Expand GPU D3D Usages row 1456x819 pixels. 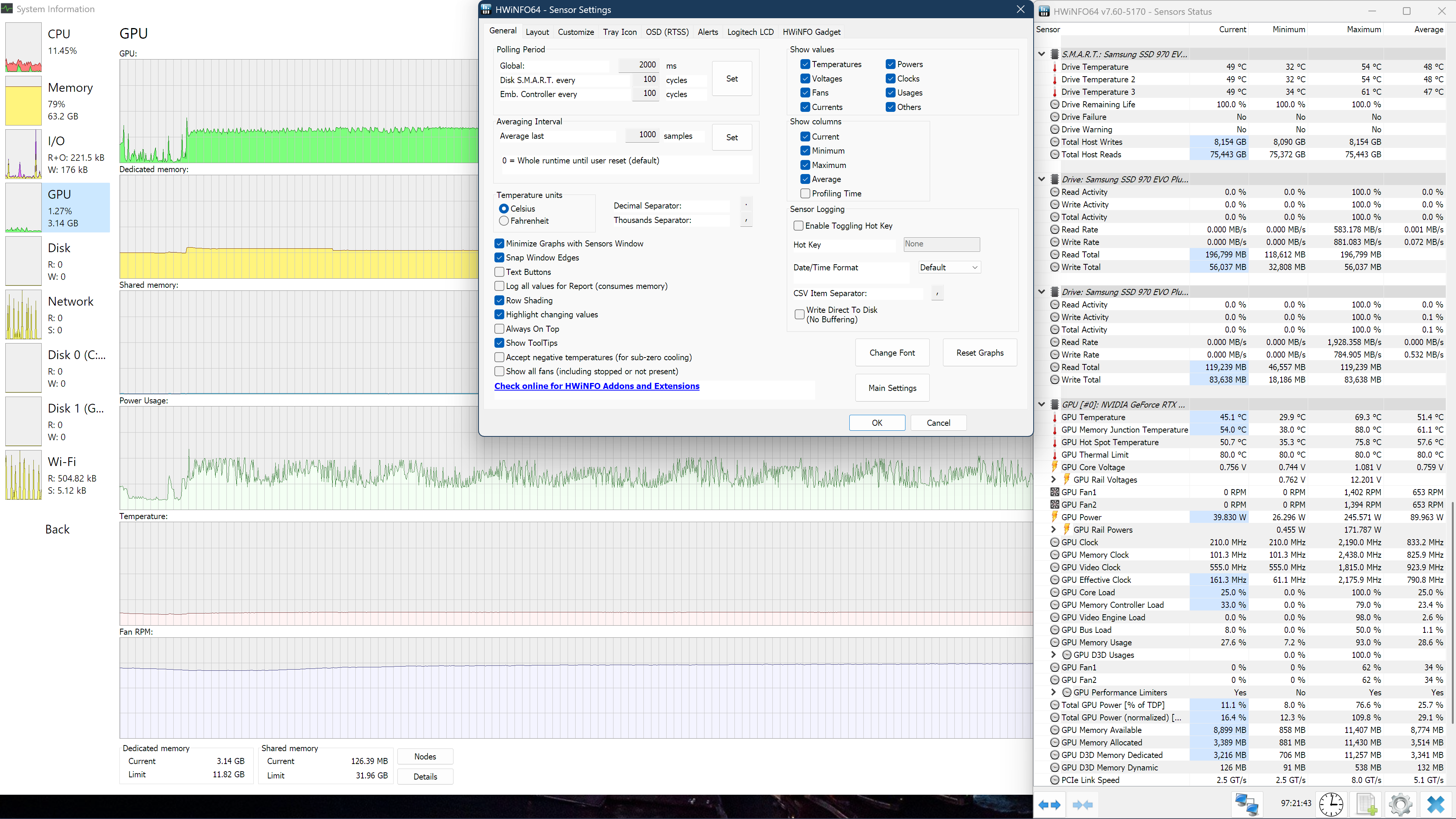[1054, 654]
